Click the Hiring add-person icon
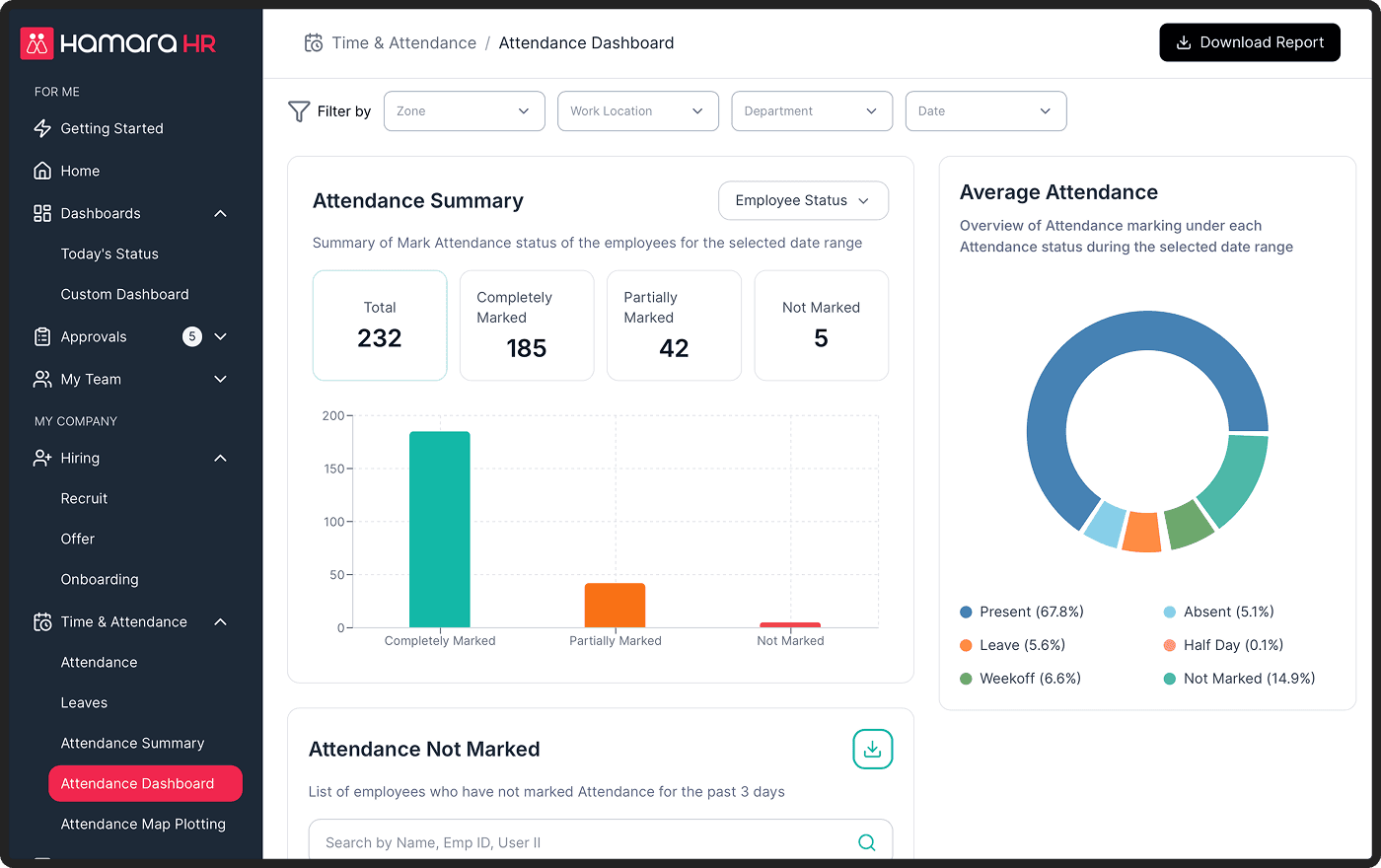The width and height of the screenshot is (1381, 868). (42, 458)
